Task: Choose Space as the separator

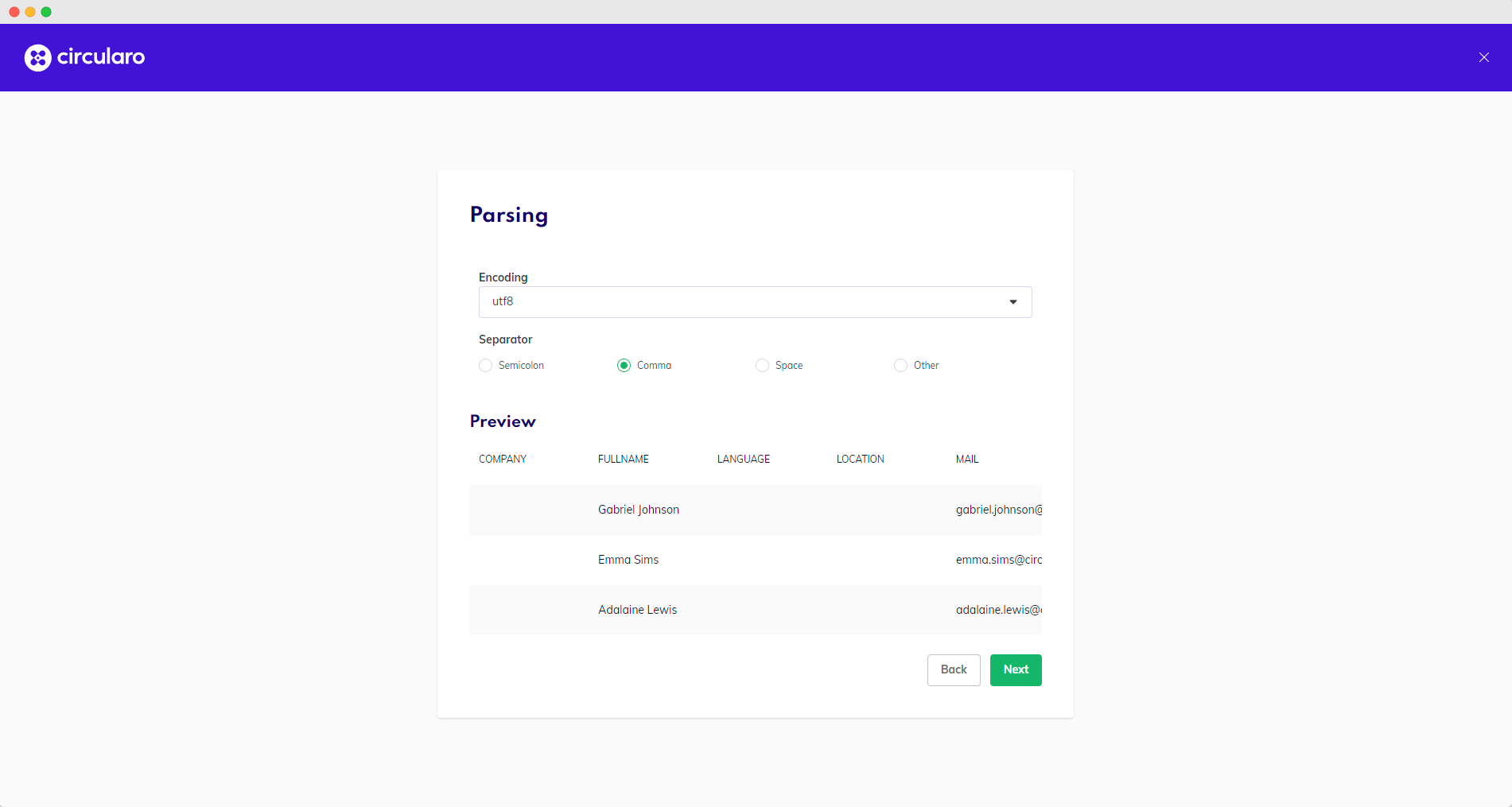Action: click(763, 366)
